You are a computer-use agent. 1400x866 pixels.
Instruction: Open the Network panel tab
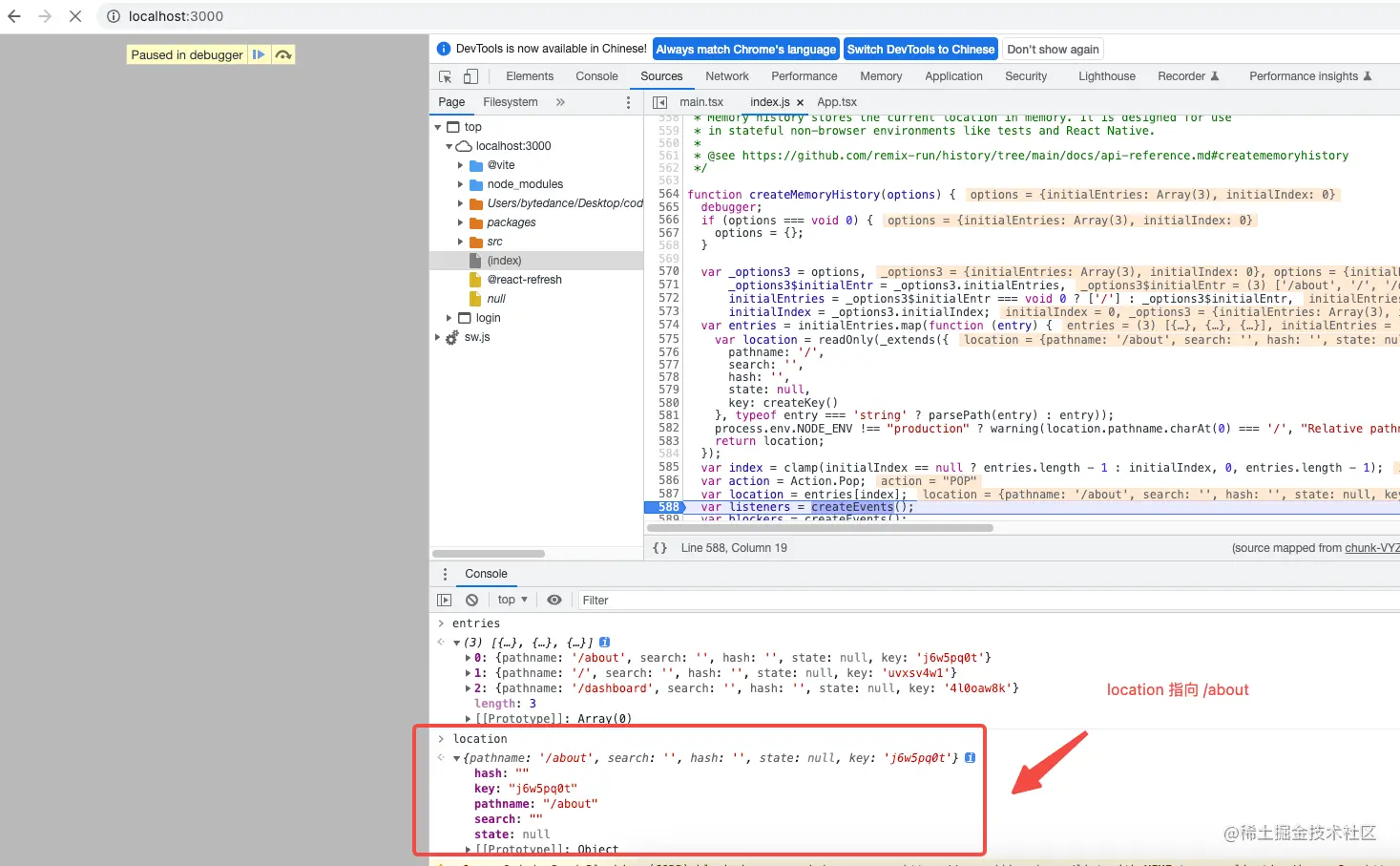tap(727, 76)
